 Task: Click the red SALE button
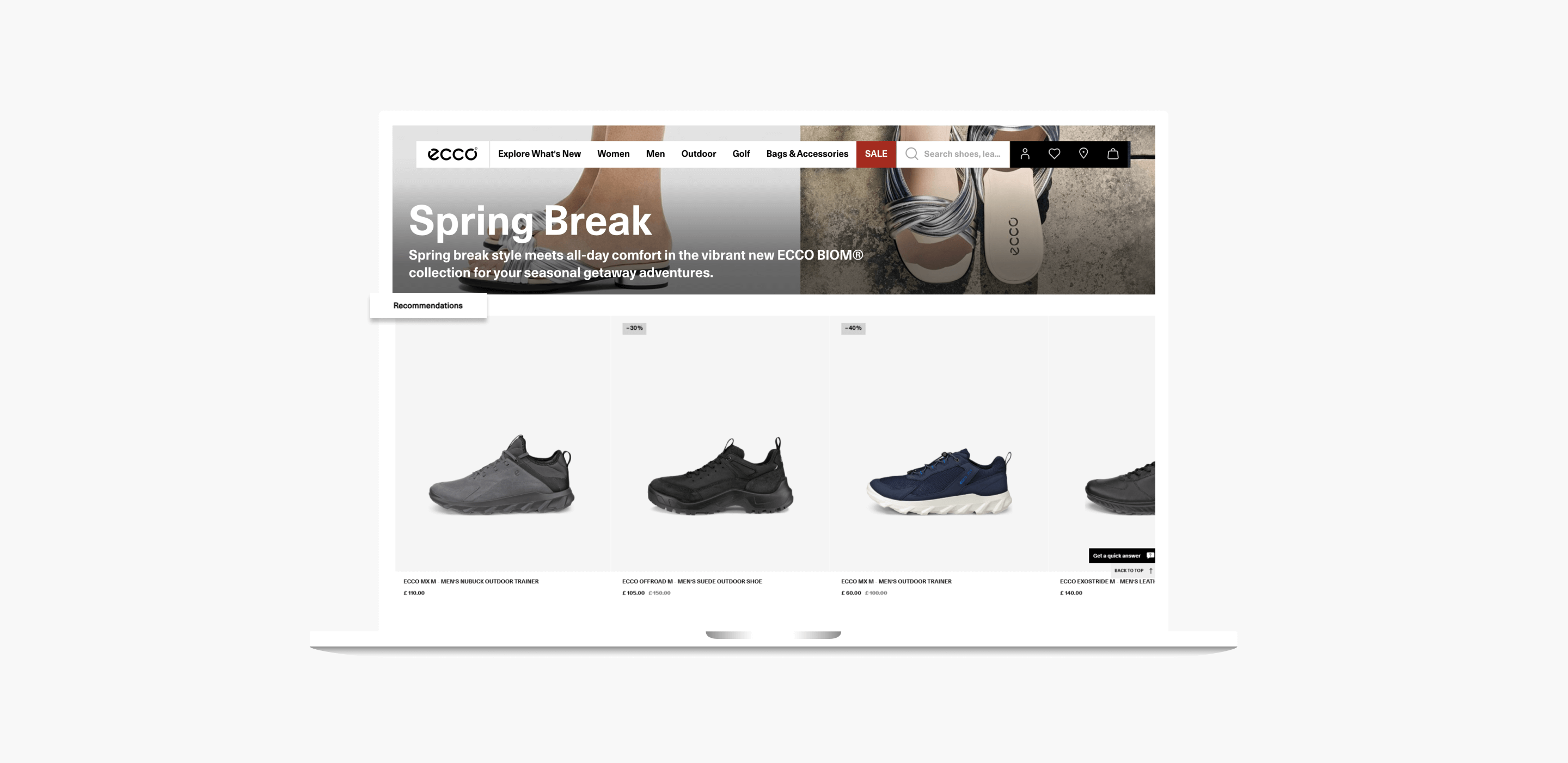876,154
